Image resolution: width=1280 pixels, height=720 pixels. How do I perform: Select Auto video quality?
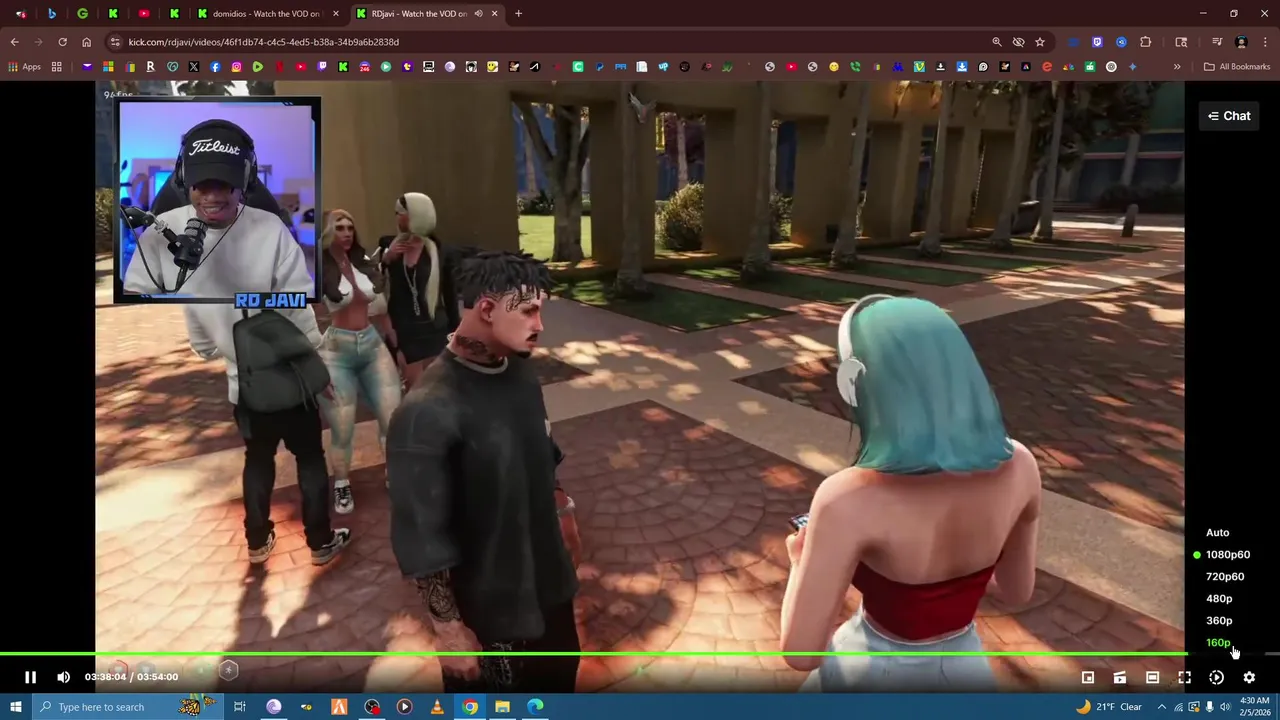click(1217, 532)
